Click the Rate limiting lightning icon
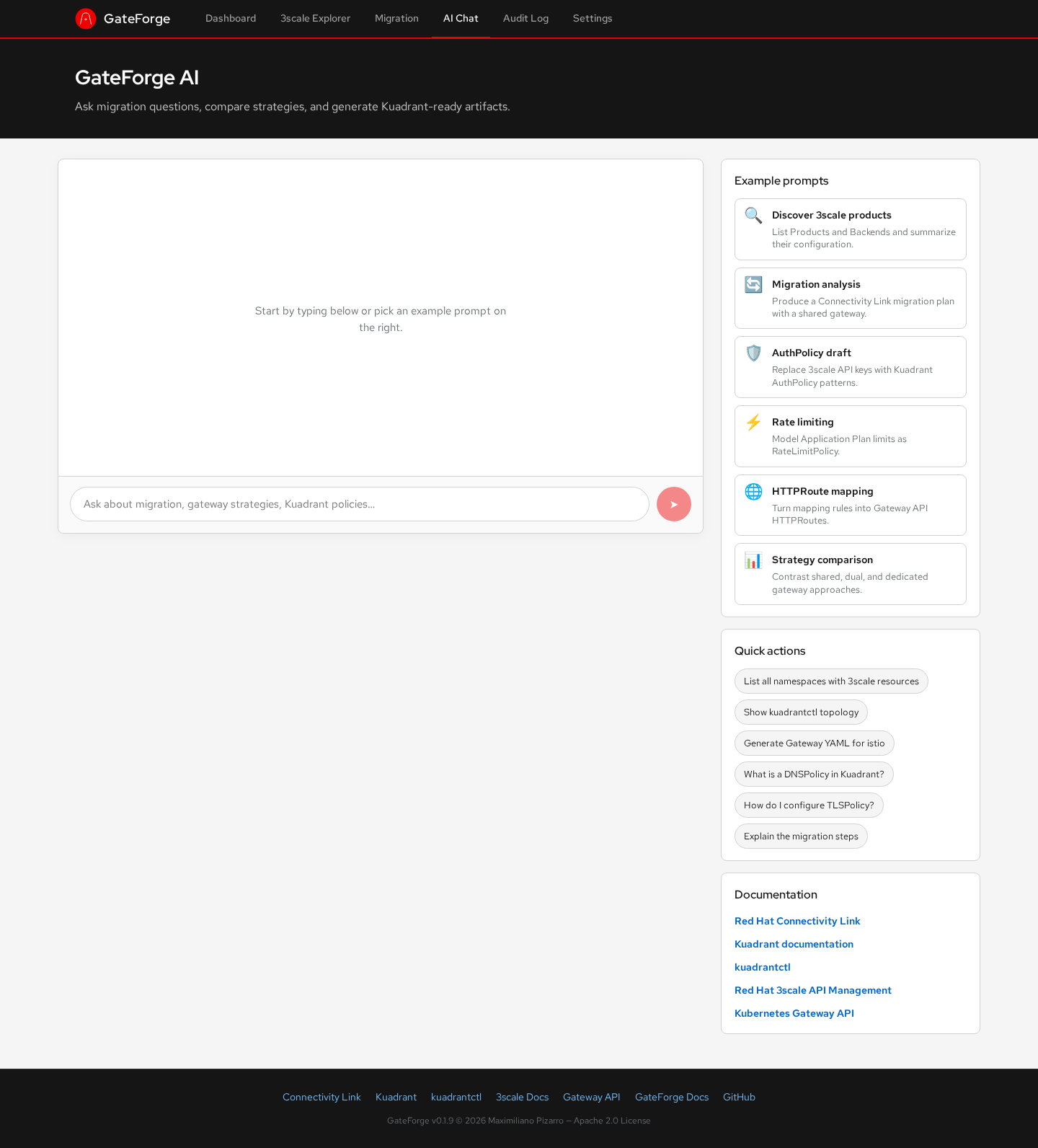The width and height of the screenshot is (1038, 1148). click(x=753, y=422)
